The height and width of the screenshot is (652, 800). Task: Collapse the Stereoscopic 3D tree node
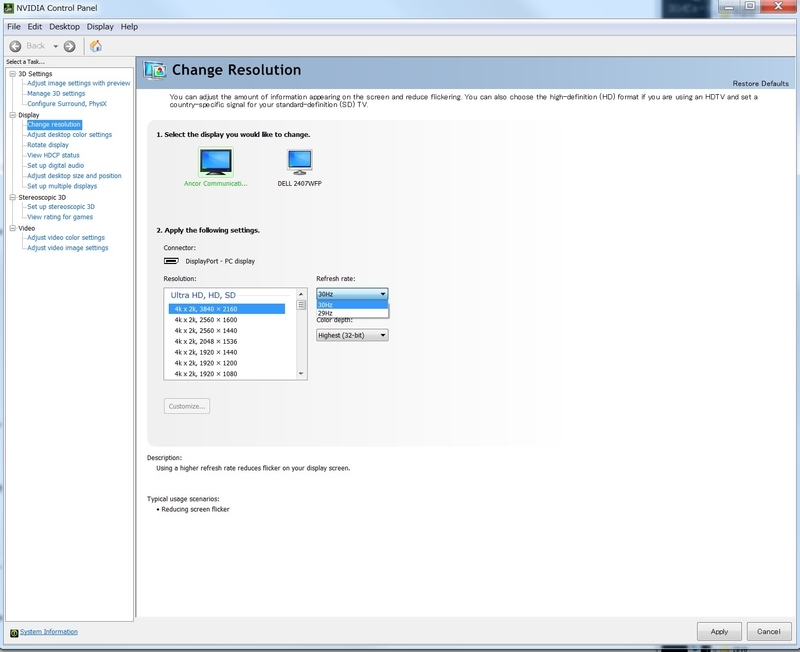pyautogui.click(x=13, y=197)
